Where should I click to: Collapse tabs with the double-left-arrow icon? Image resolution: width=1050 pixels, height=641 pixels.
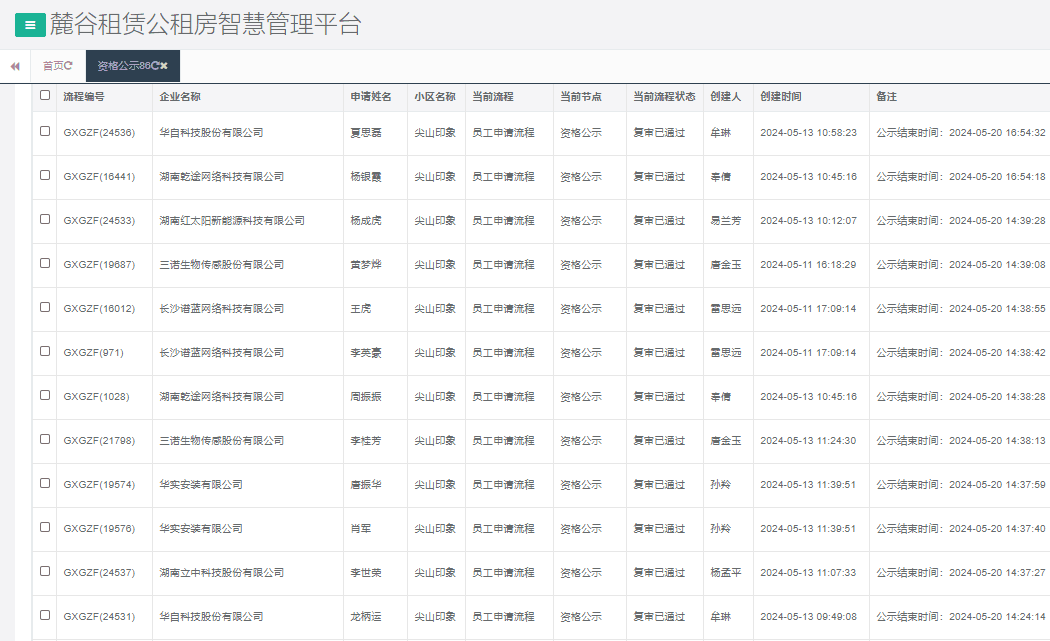coord(13,65)
